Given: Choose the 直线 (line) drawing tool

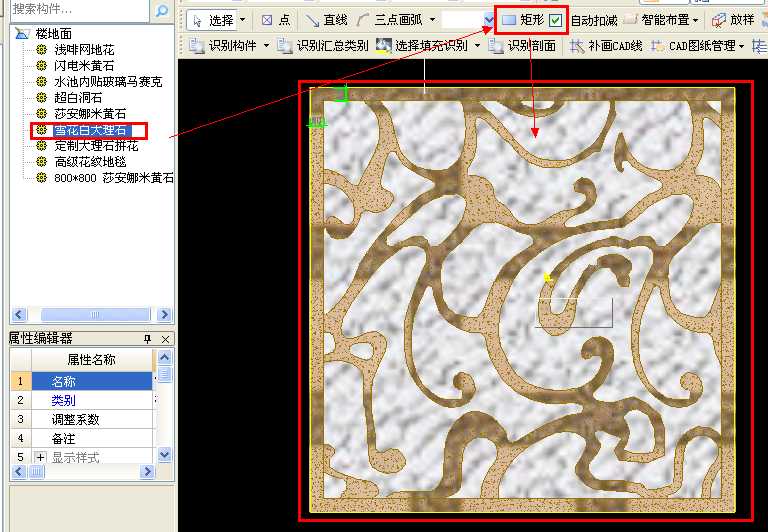Looking at the screenshot, I should [x=327, y=20].
